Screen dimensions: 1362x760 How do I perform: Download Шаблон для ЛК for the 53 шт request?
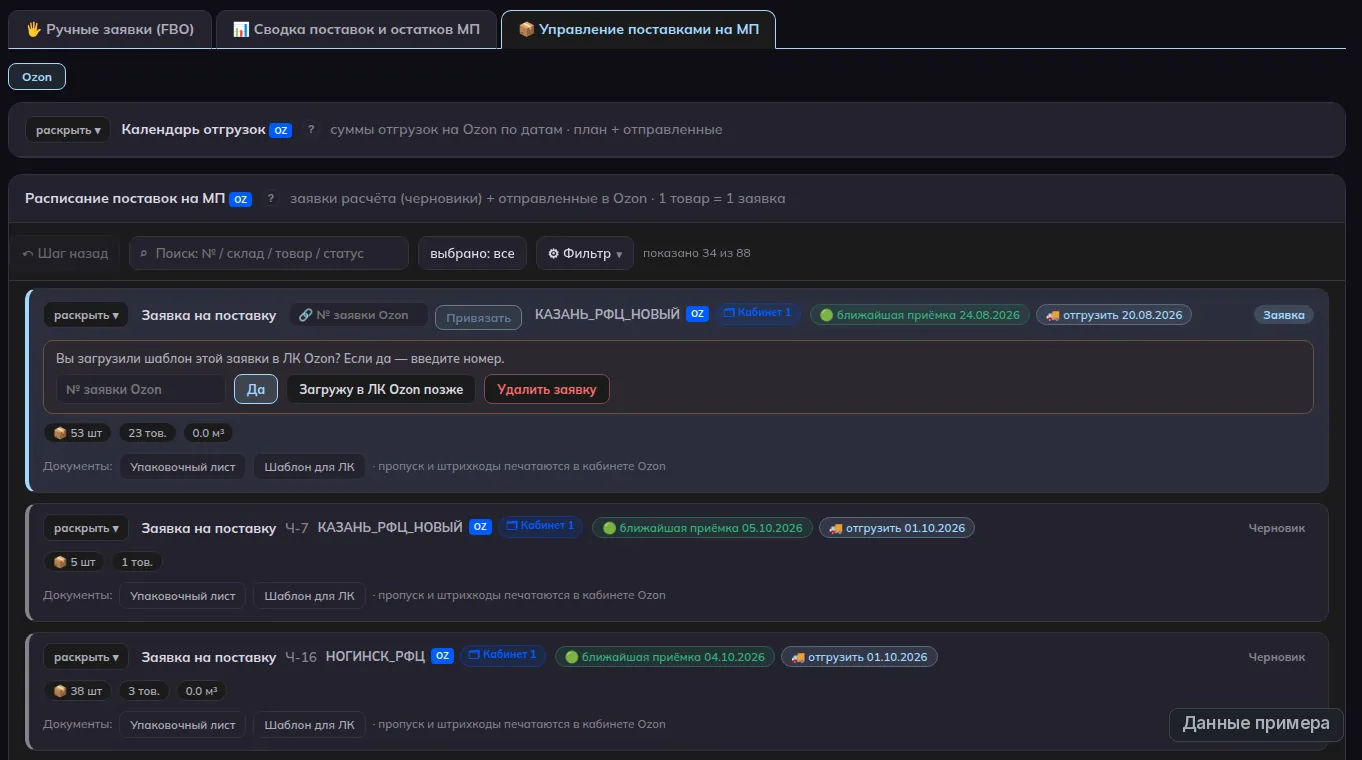[x=309, y=466]
